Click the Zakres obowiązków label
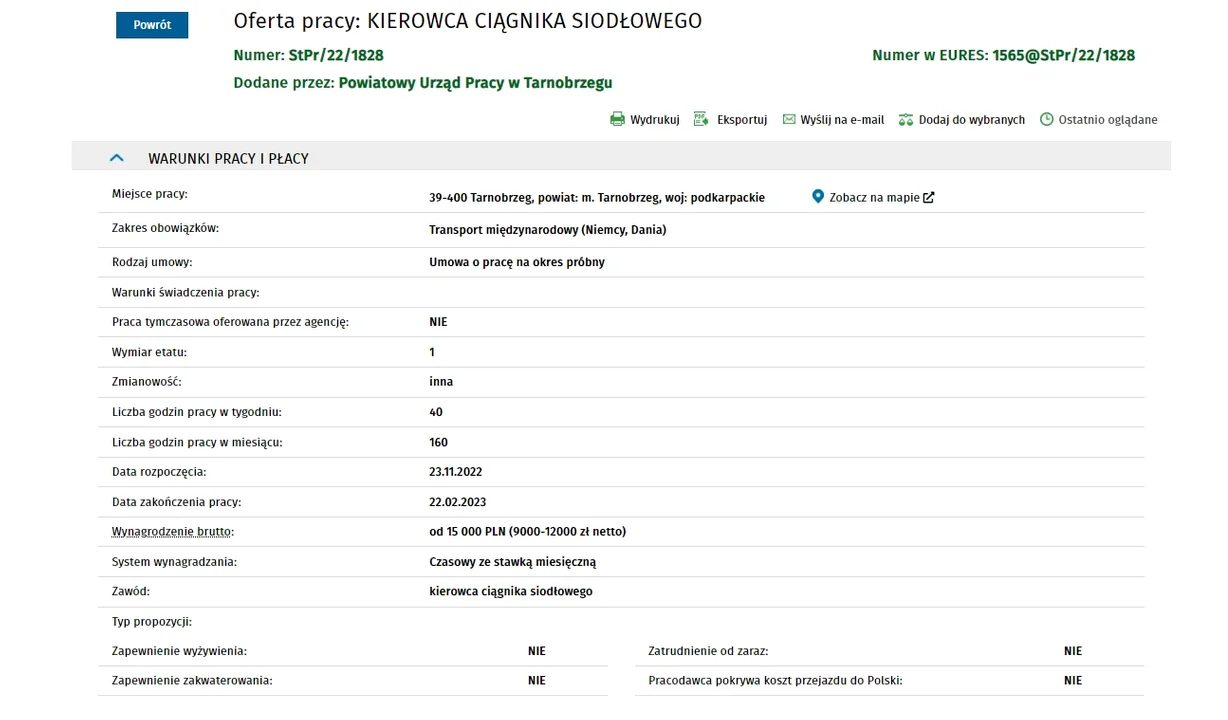1228x720 pixels. 165,228
